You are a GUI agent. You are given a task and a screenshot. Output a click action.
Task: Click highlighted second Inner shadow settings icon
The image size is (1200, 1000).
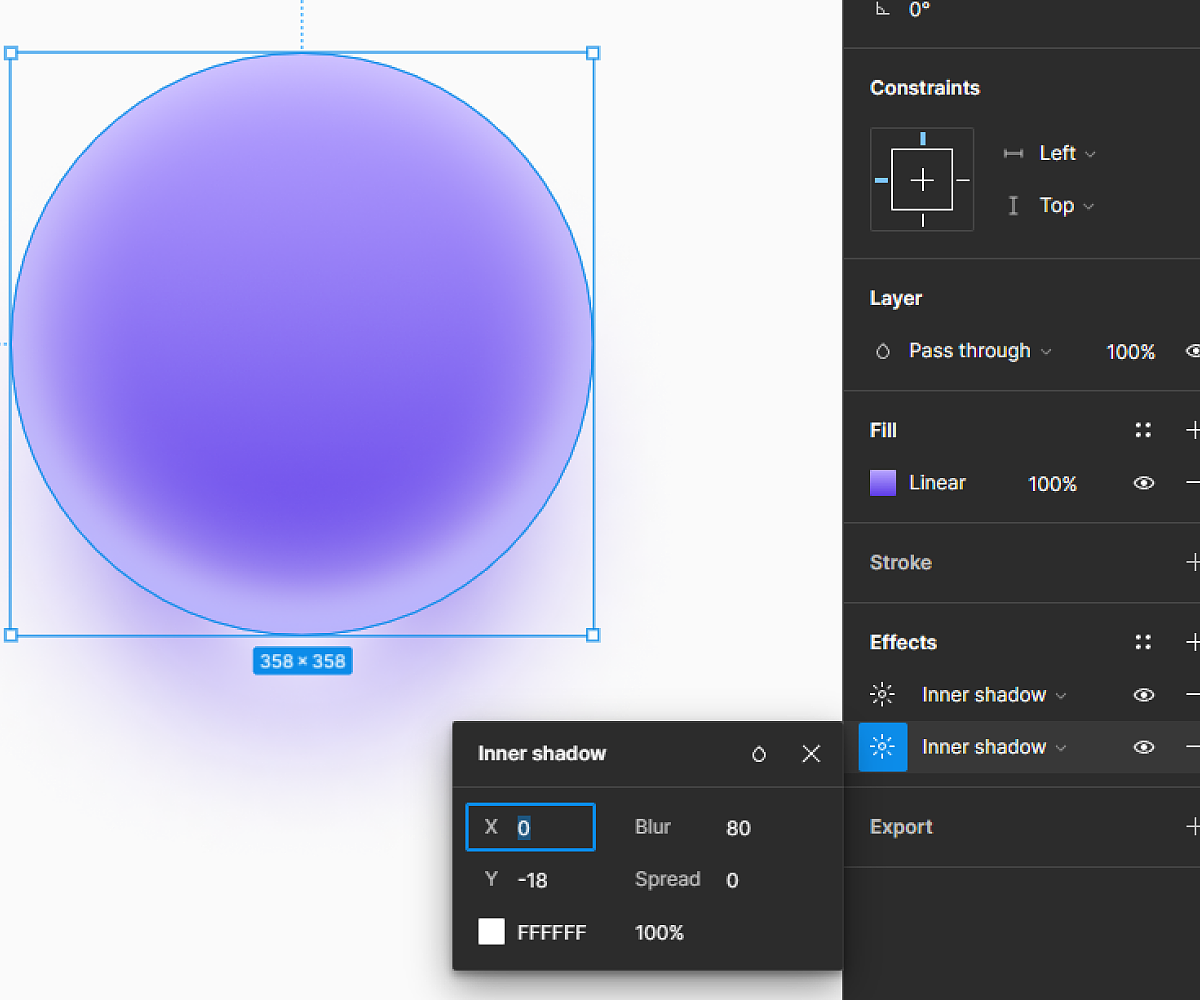pos(883,747)
